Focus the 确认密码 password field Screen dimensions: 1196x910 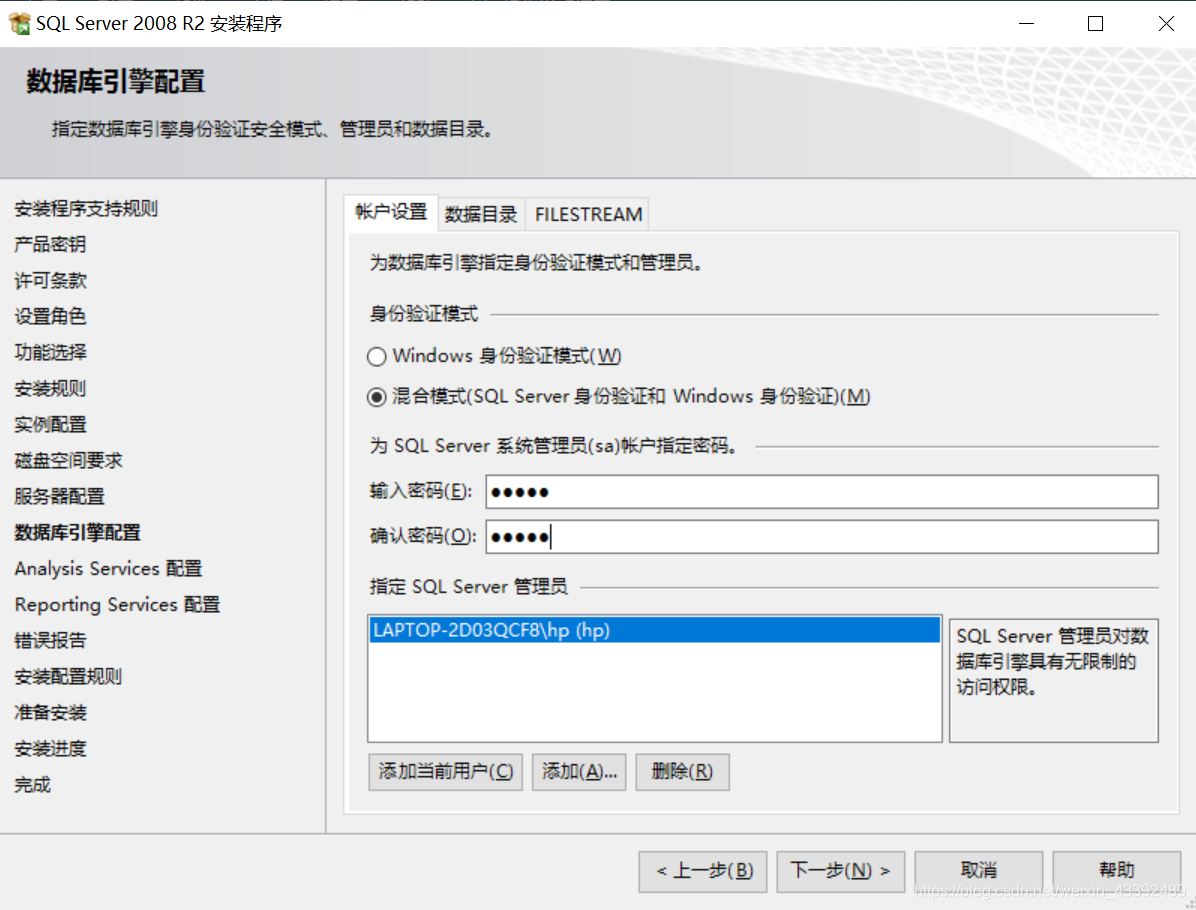(821, 537)
